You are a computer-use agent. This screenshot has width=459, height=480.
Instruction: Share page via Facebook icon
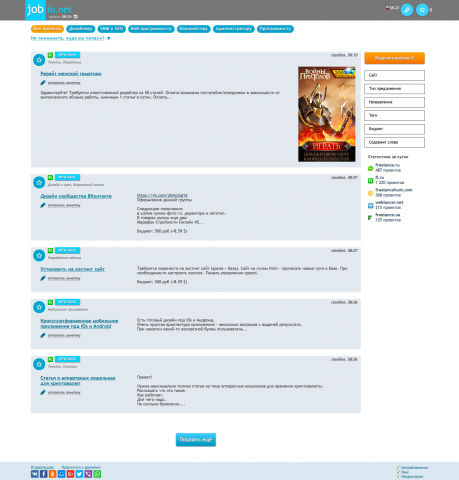[44, 474]
